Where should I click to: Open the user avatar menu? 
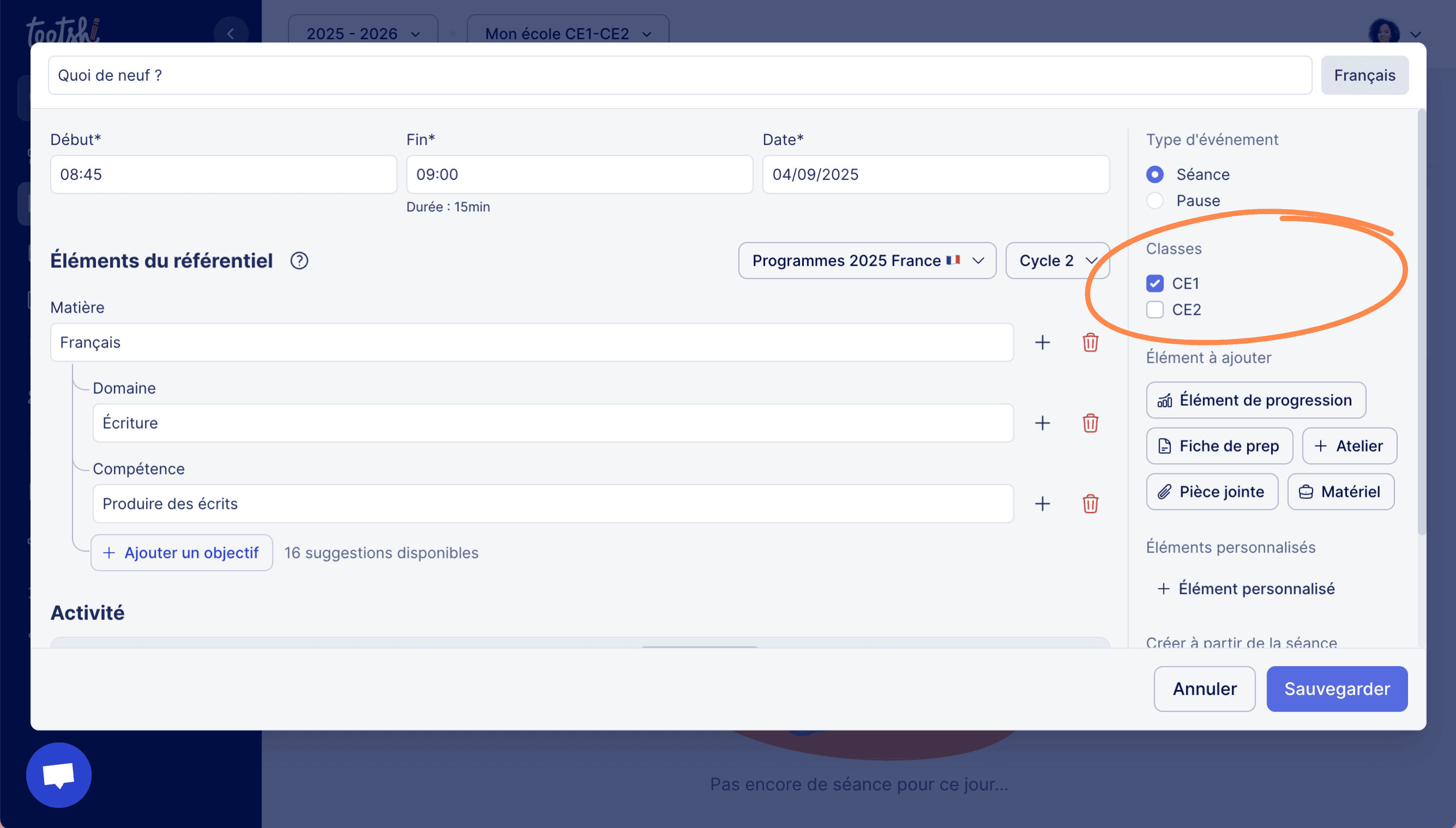(1384, 32)
